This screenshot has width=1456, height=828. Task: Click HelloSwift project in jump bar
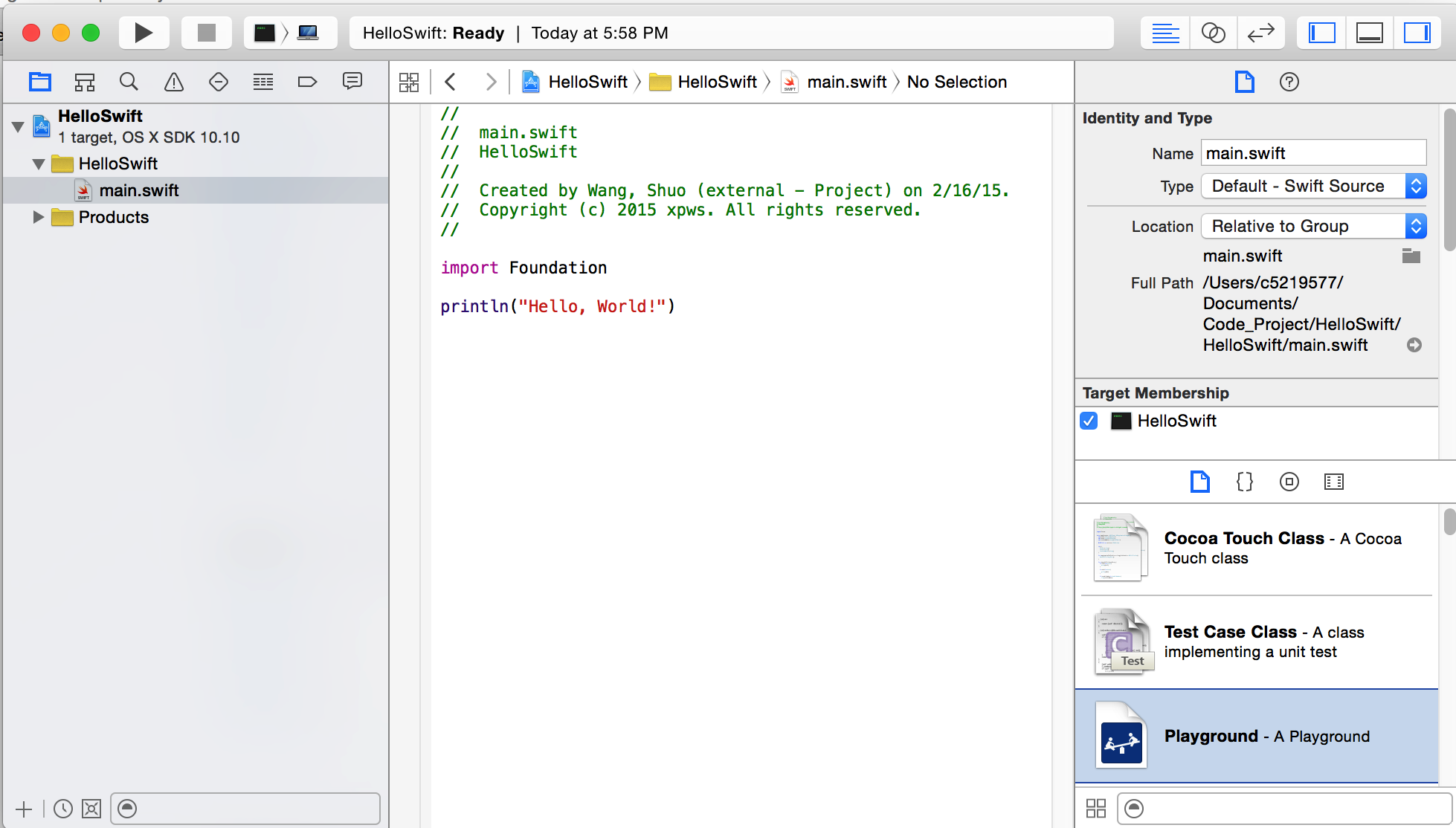(x=575, y=82)
